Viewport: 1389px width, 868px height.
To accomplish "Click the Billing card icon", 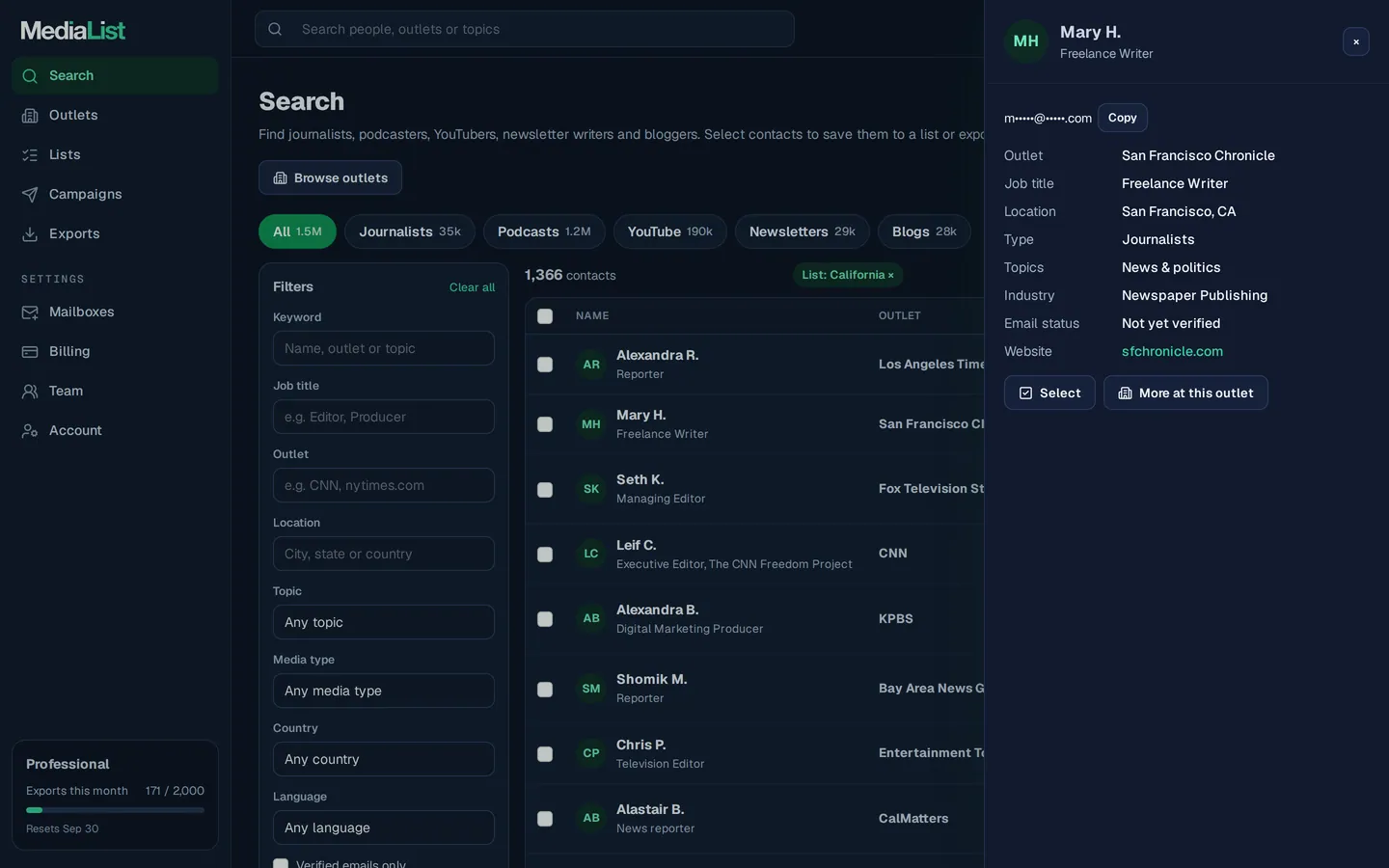I will point(30,352).
